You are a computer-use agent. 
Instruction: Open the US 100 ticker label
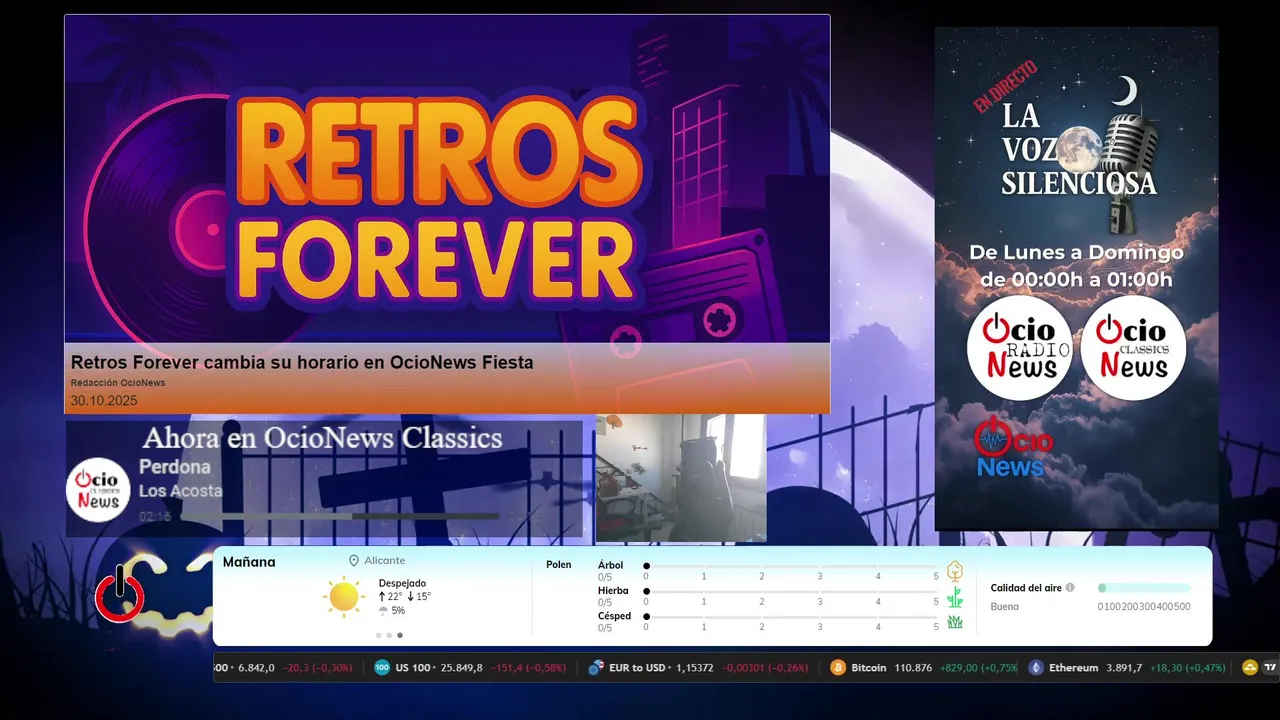[x=412, y=668]
